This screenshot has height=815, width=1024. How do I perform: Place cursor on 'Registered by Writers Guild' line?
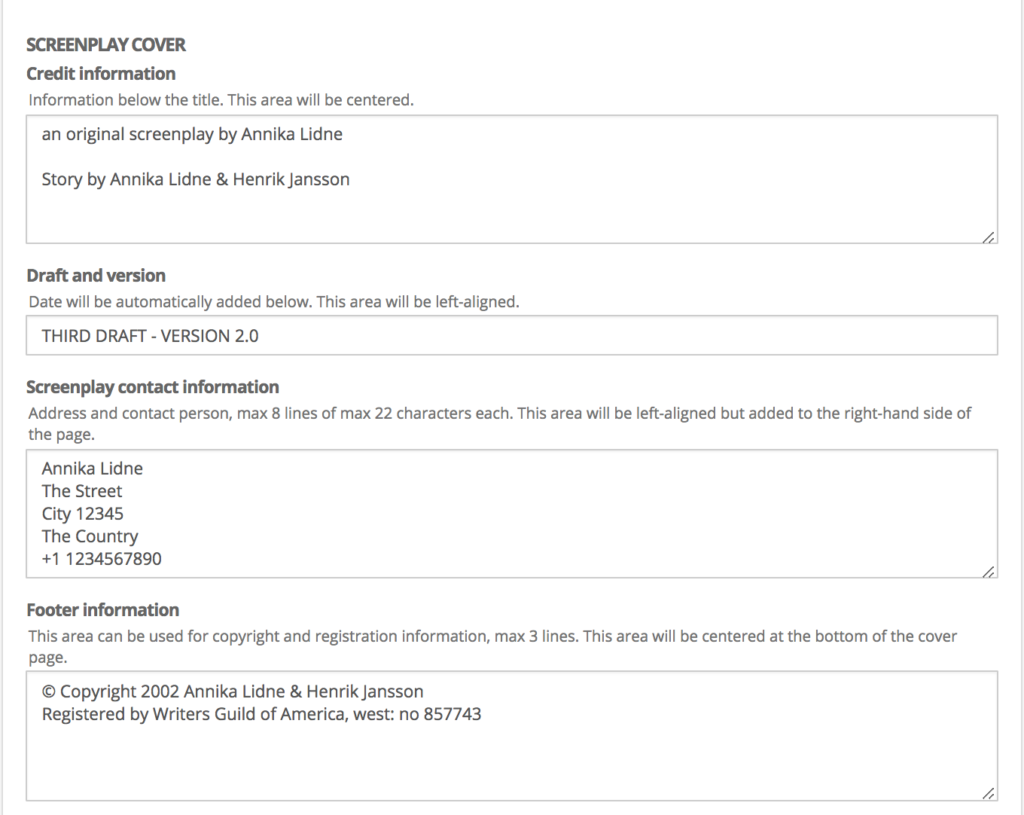coord(261,715)
